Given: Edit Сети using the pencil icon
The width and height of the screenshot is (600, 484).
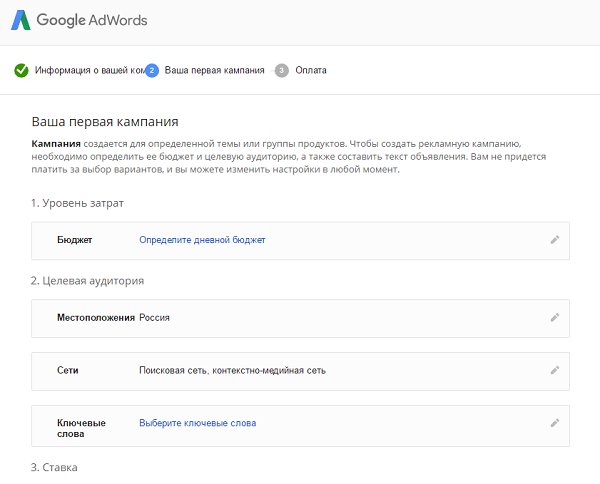Looking at the screenshot, I should (555, 370).
